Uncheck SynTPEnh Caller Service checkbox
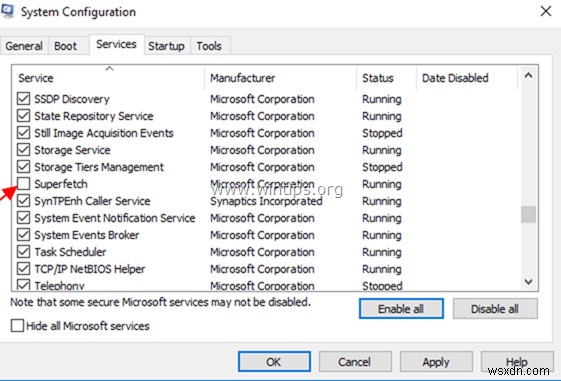Screen dimensions: 561x381 pos(24,200)
